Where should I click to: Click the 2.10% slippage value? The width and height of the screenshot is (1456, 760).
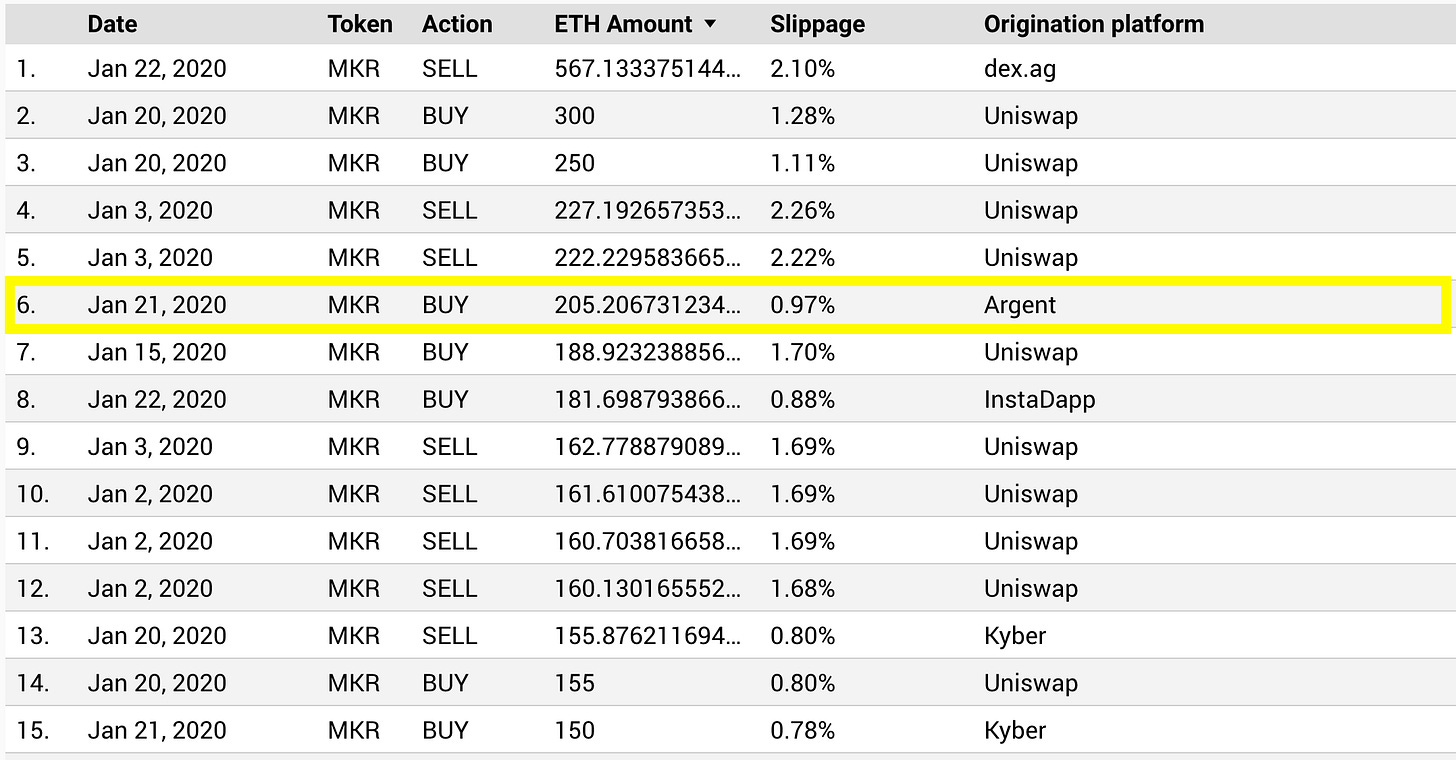803,69
